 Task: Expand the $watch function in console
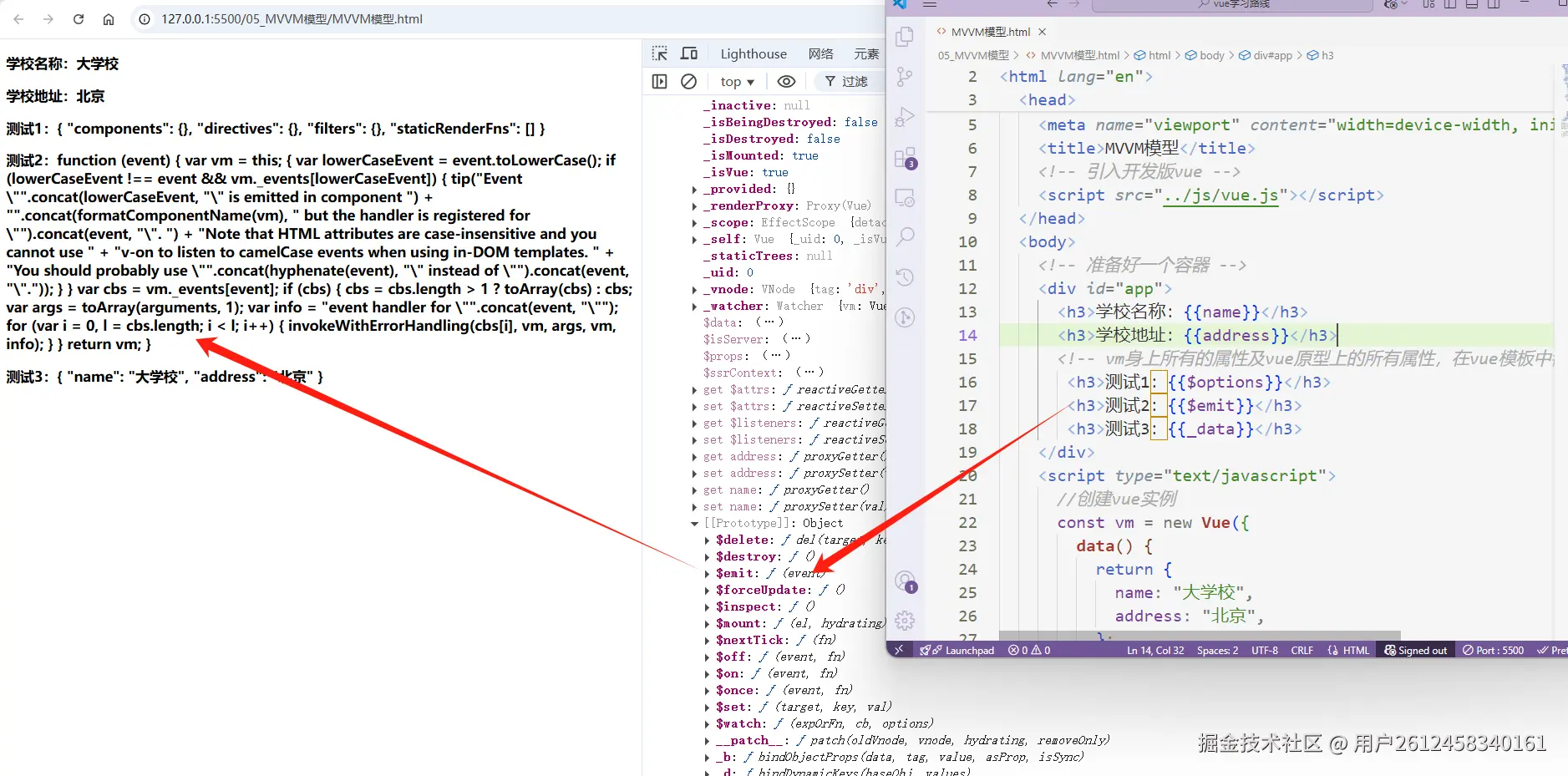coord(708,724)
